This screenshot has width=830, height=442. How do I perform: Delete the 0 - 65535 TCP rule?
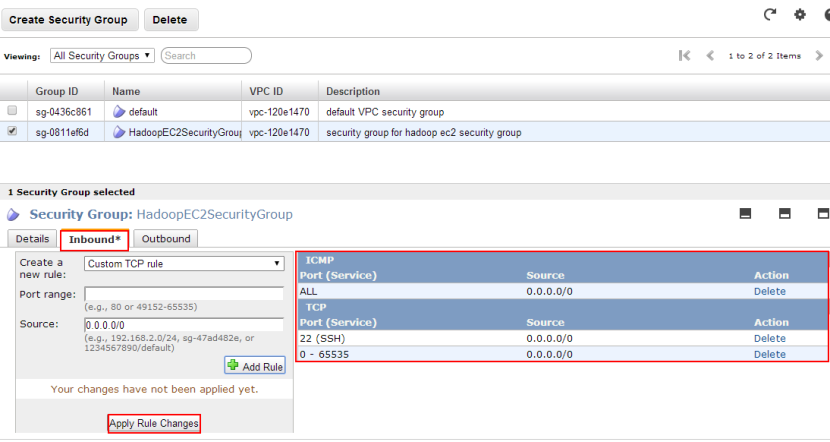tap(770, 354)
